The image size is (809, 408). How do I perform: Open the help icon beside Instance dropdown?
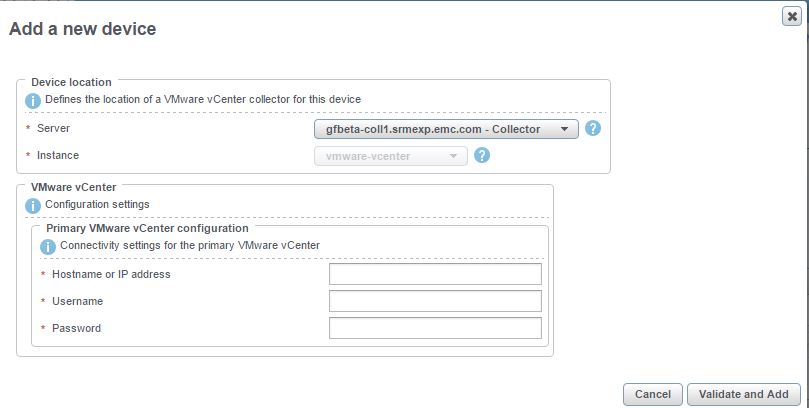tap(482, 155)
